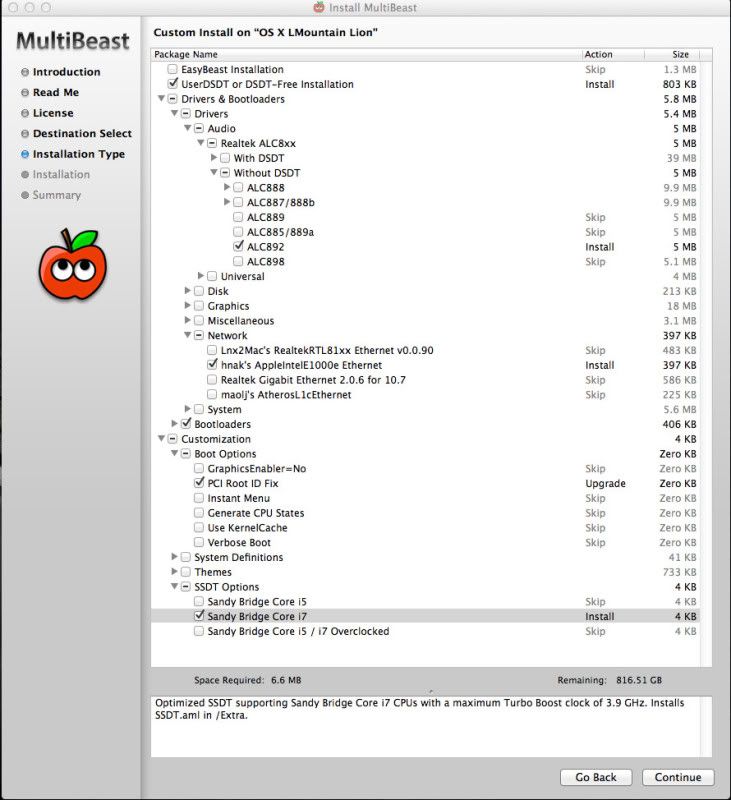Viewport: 731px width, 800px height.
Task: Check the EasyBeast Installation checkbox
Action: pos(172,69)
